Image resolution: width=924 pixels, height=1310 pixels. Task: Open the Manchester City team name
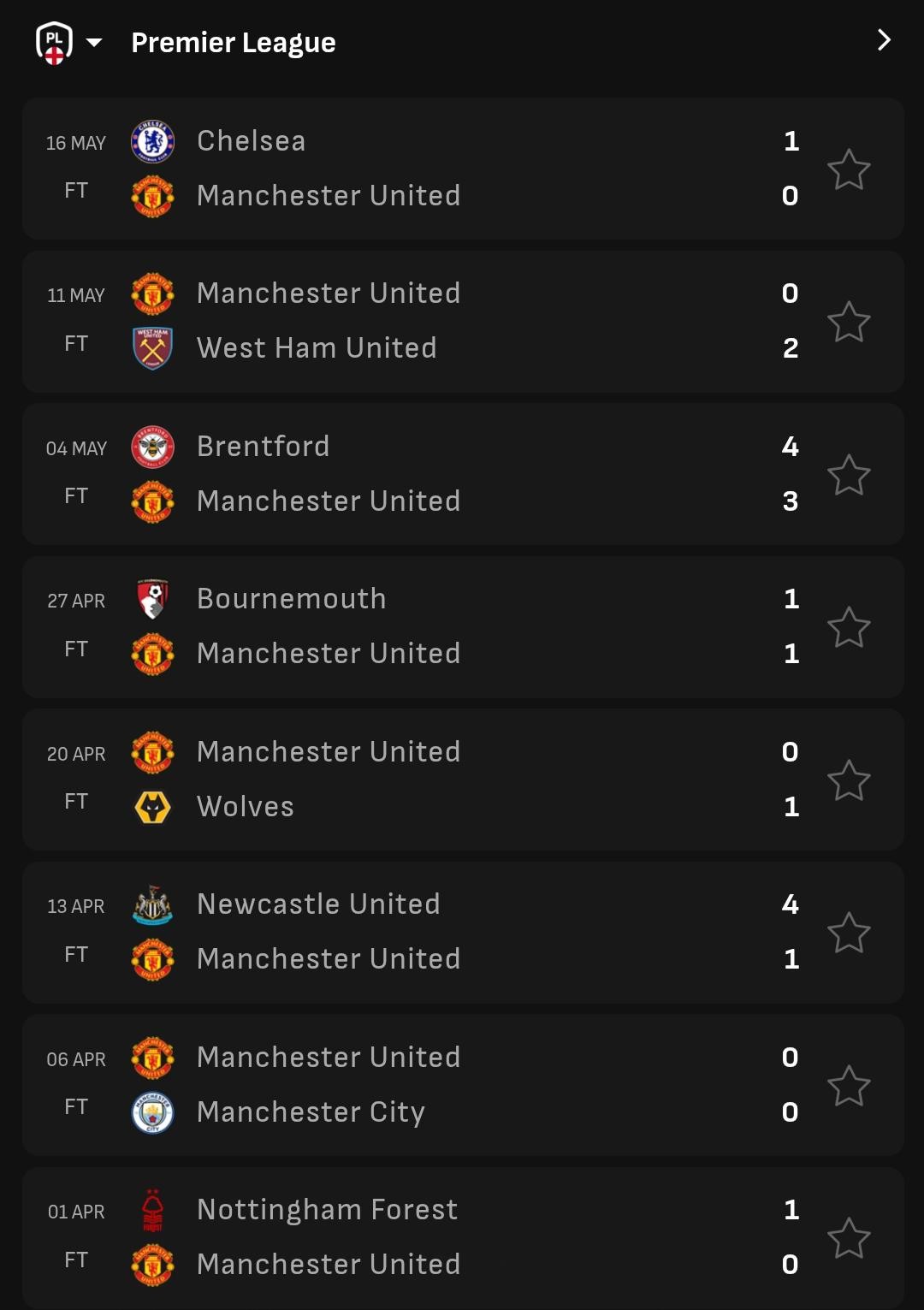[x=311, y=1112]
